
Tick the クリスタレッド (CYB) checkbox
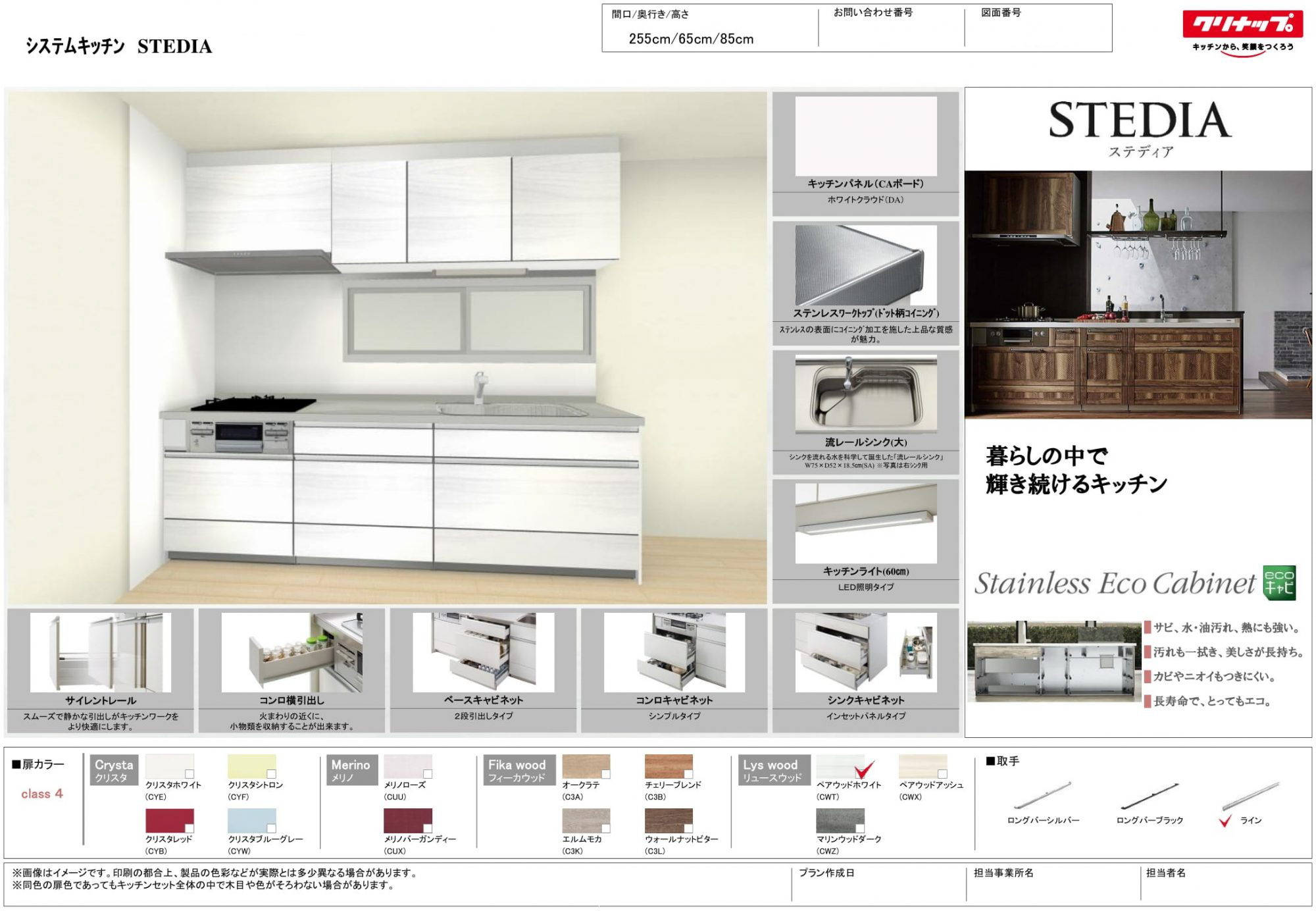point(190,828)
